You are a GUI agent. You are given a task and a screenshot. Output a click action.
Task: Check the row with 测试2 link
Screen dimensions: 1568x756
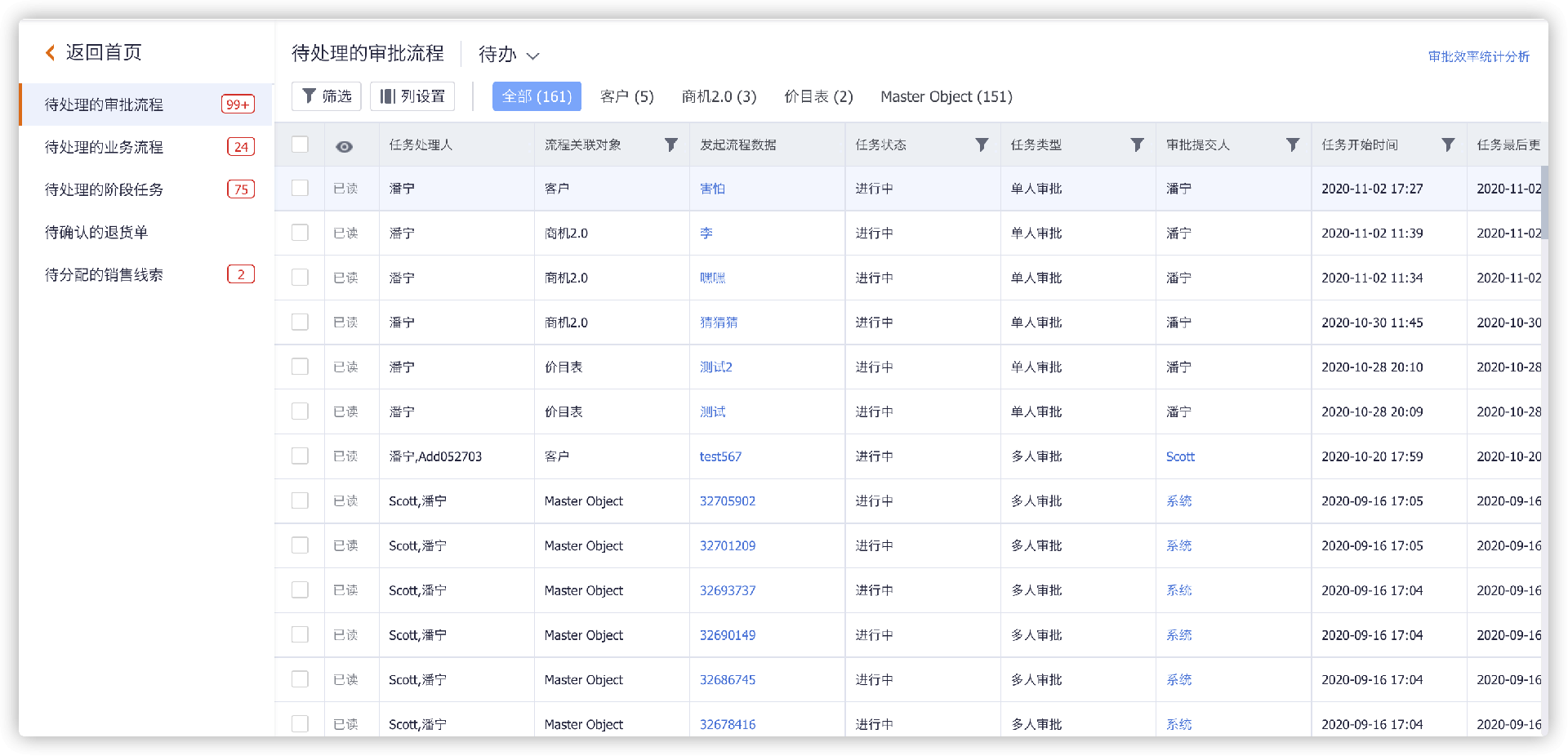coord(300,367)
